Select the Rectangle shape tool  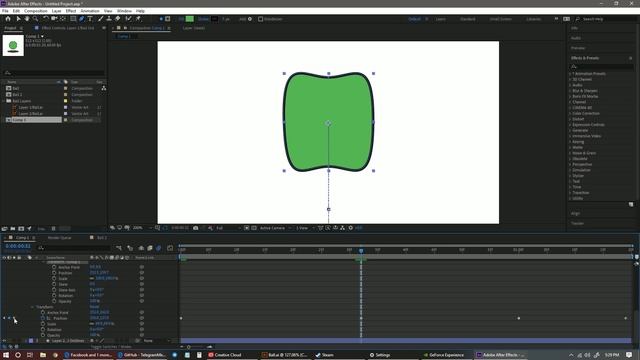73,19
